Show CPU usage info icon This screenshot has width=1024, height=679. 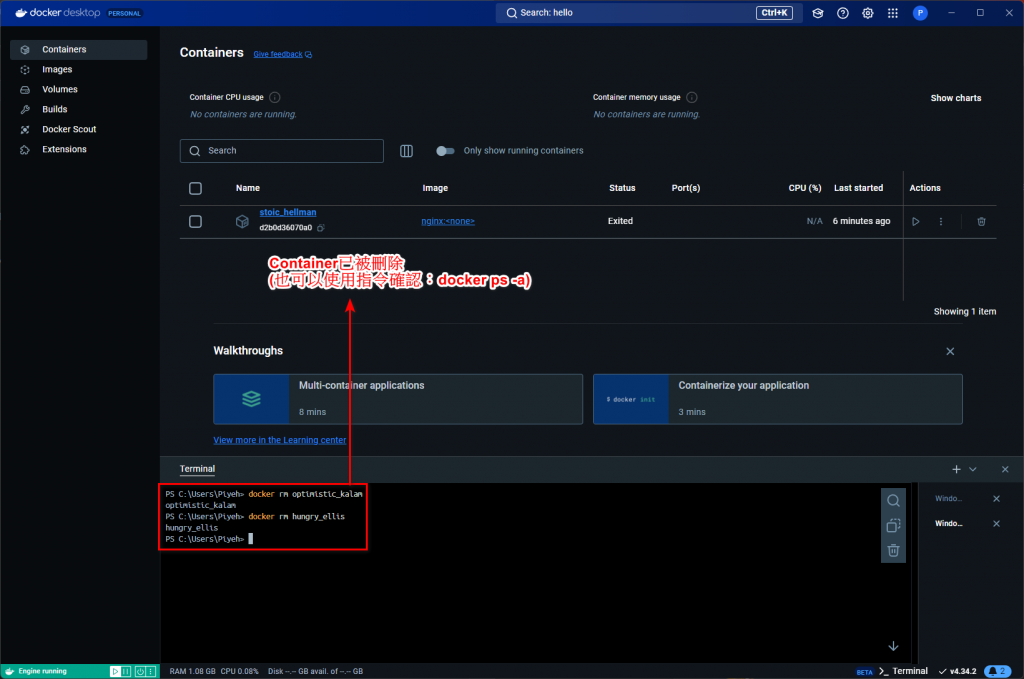[275, 97]
